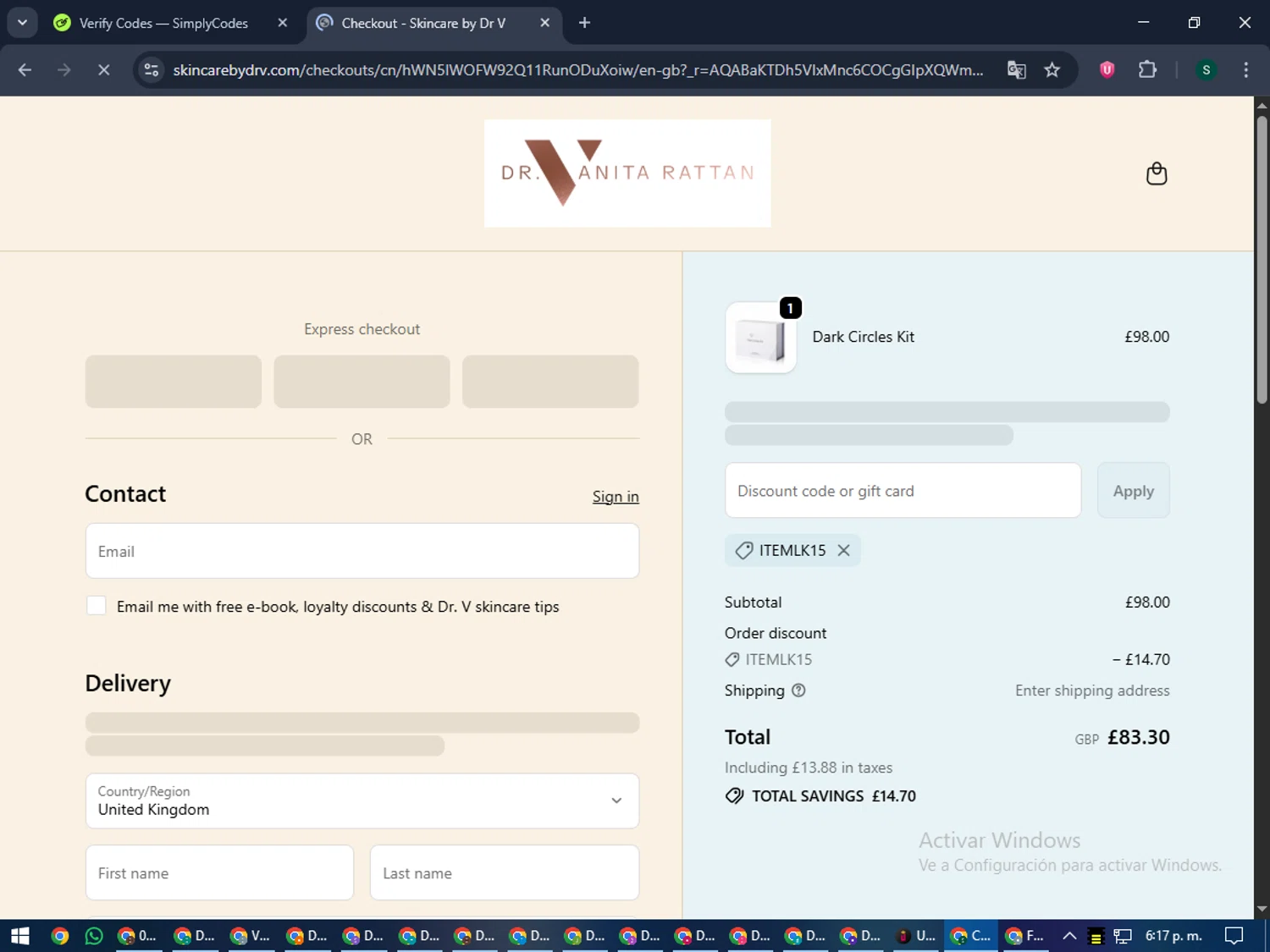Click the Translate page icon in address bar
Image resolution: width=1270 pixels, height=952 pixels.
(x=1017, y=69)
